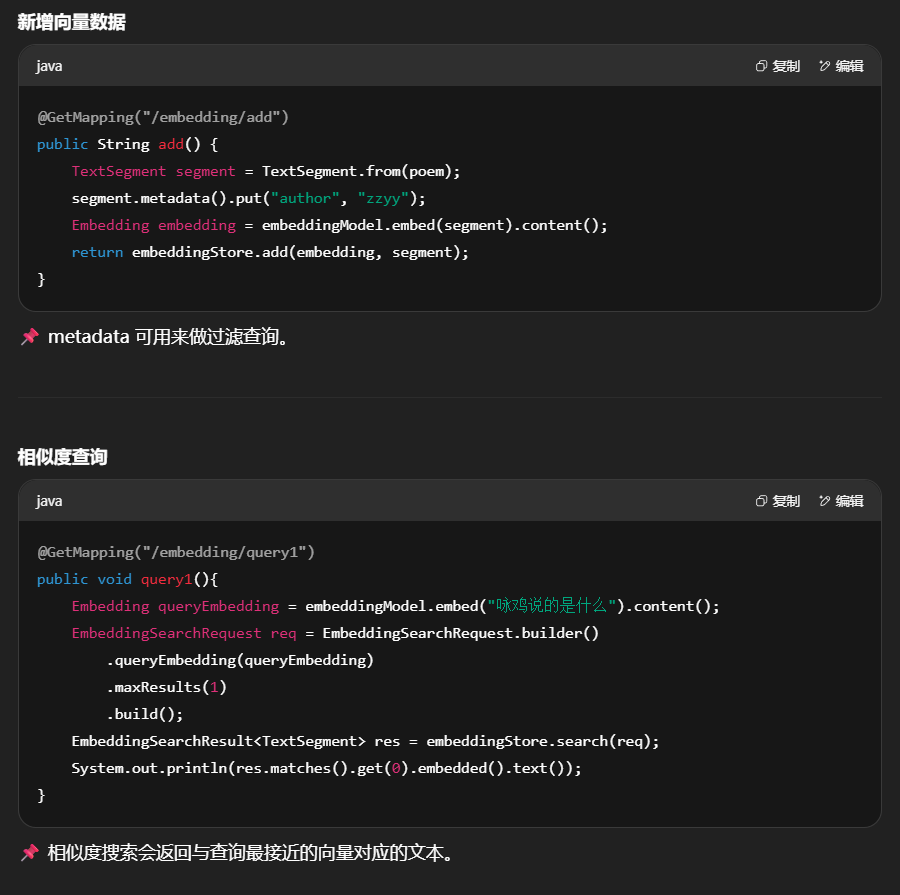
Task: Click the pushpin icon beside the 相似度搜索 note
Action: [x=29, y=853]
